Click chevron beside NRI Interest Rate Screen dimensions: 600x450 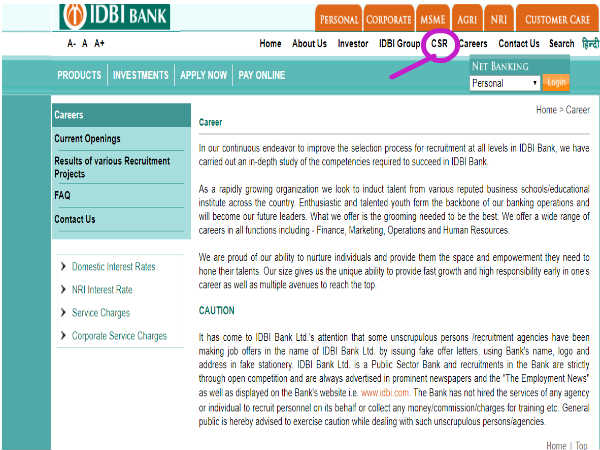click(x=63, y=289)
